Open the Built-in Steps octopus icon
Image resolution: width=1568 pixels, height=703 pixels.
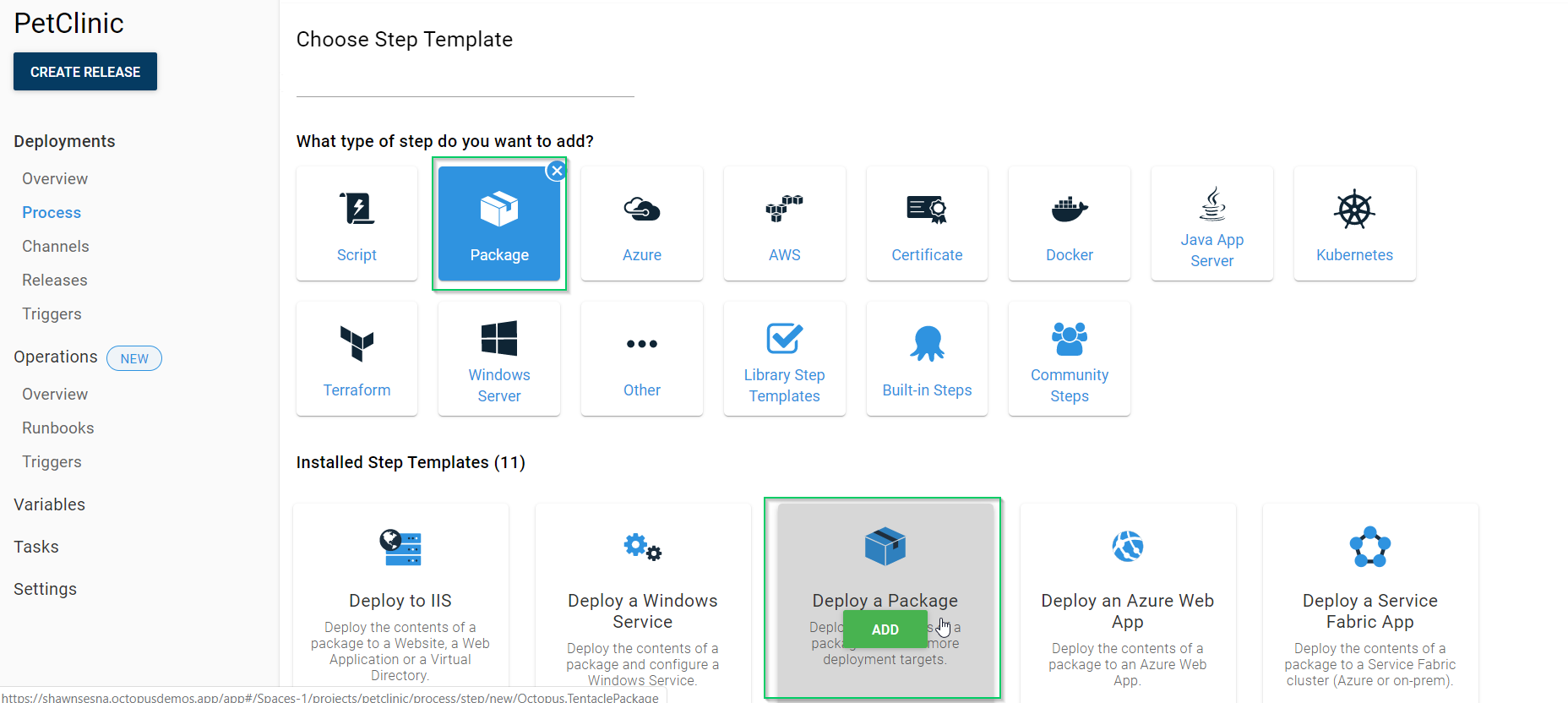pyautogui.click(x=927, y=343)
